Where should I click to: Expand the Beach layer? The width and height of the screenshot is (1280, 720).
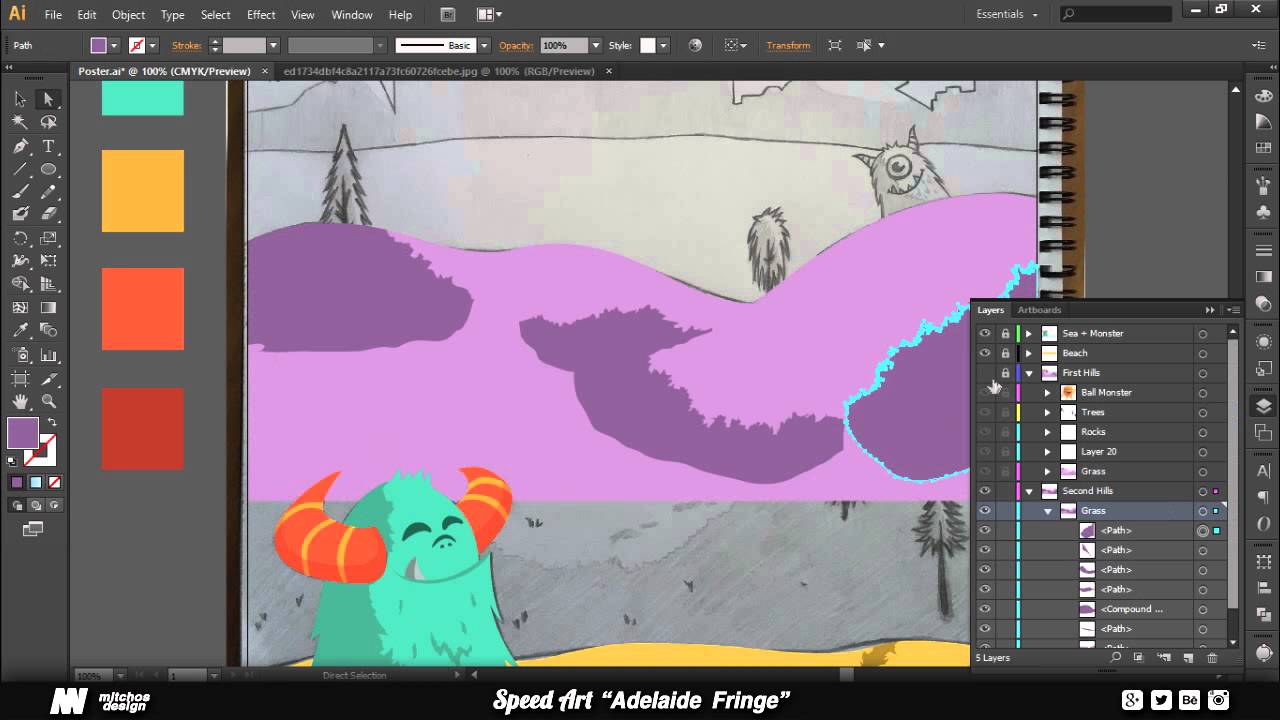pyautogui.click(x=1028, y=353)
